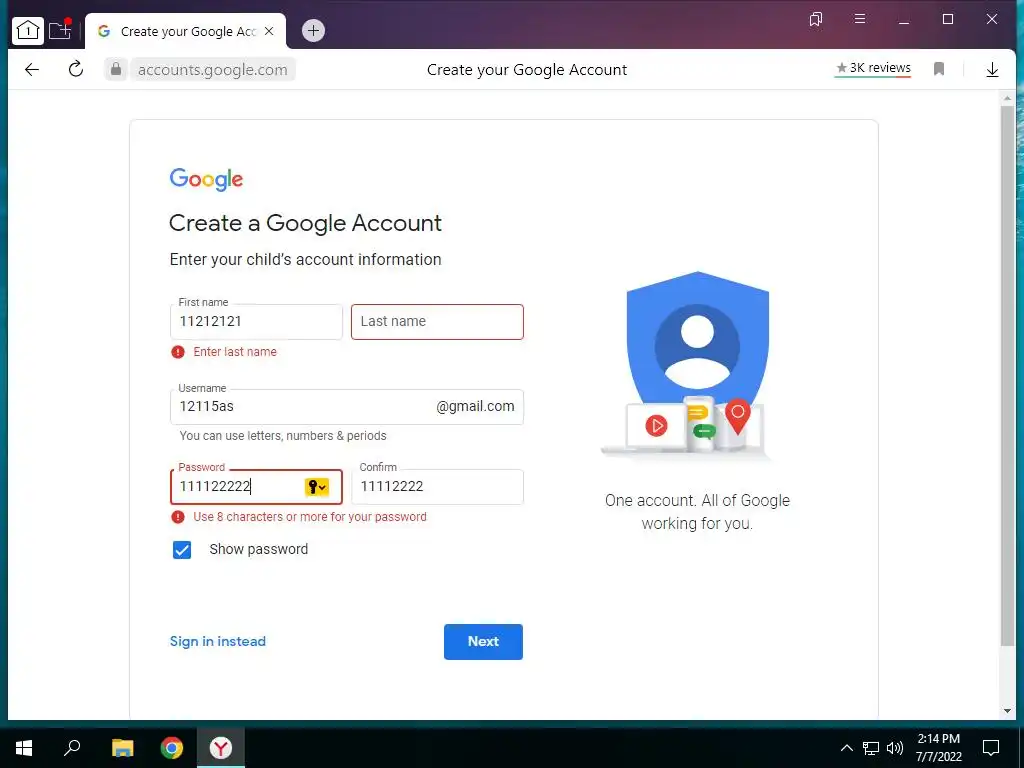Image resolution: width=1024 pixels, height=768 pixels.
Task: Close the Create your Google Account tab
Action: pyautogui.click(x=269, y=31)
